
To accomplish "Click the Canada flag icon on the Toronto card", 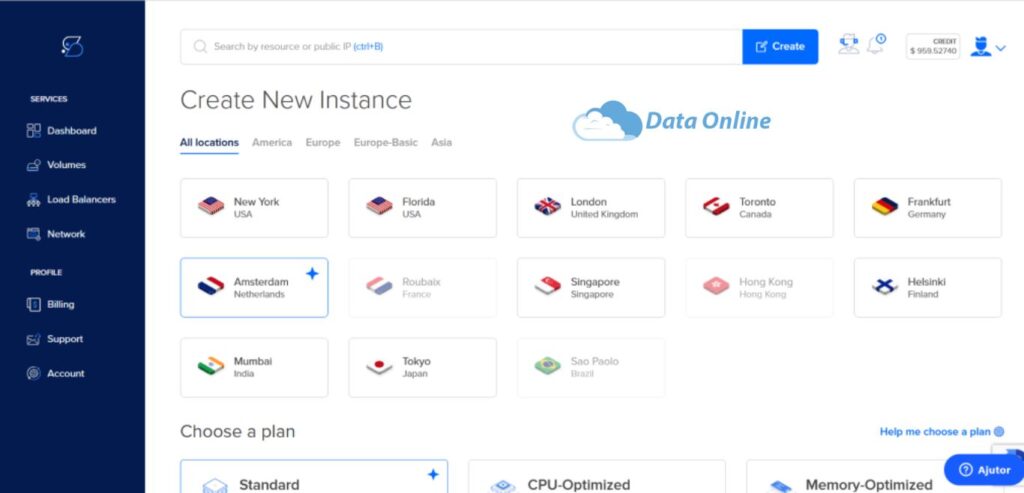I will point(716,206).
